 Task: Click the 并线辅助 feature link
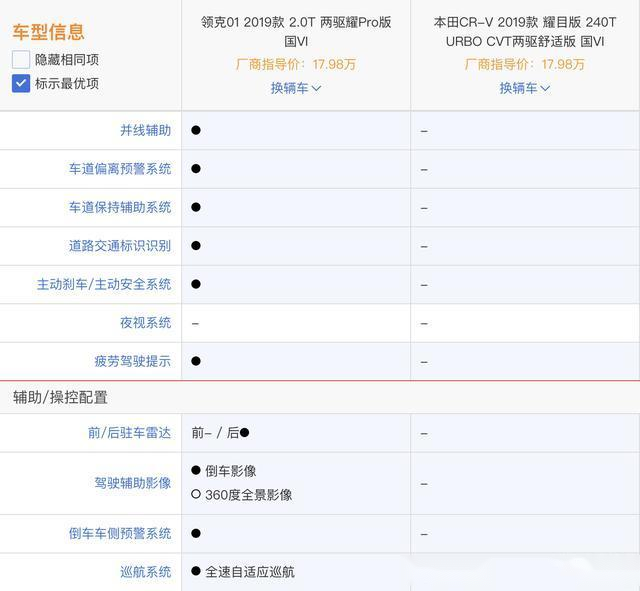(x=145, y=130)
